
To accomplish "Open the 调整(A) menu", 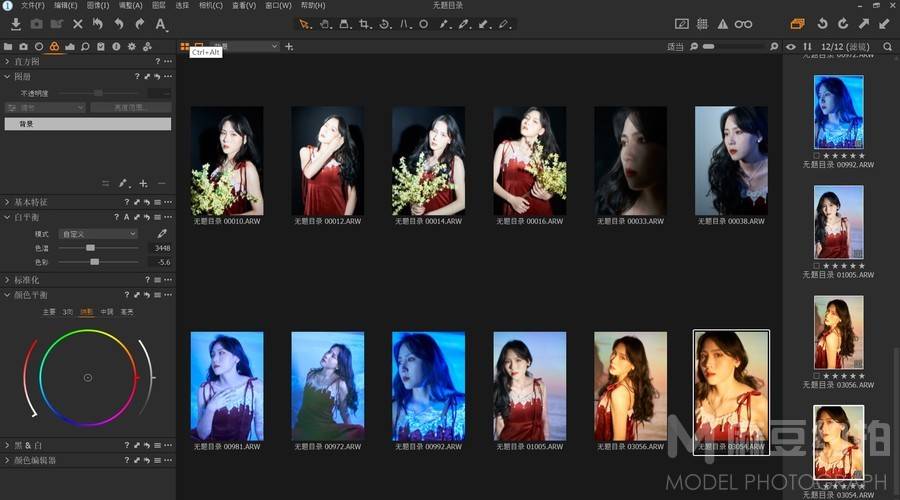I will [x=130, y=5].
